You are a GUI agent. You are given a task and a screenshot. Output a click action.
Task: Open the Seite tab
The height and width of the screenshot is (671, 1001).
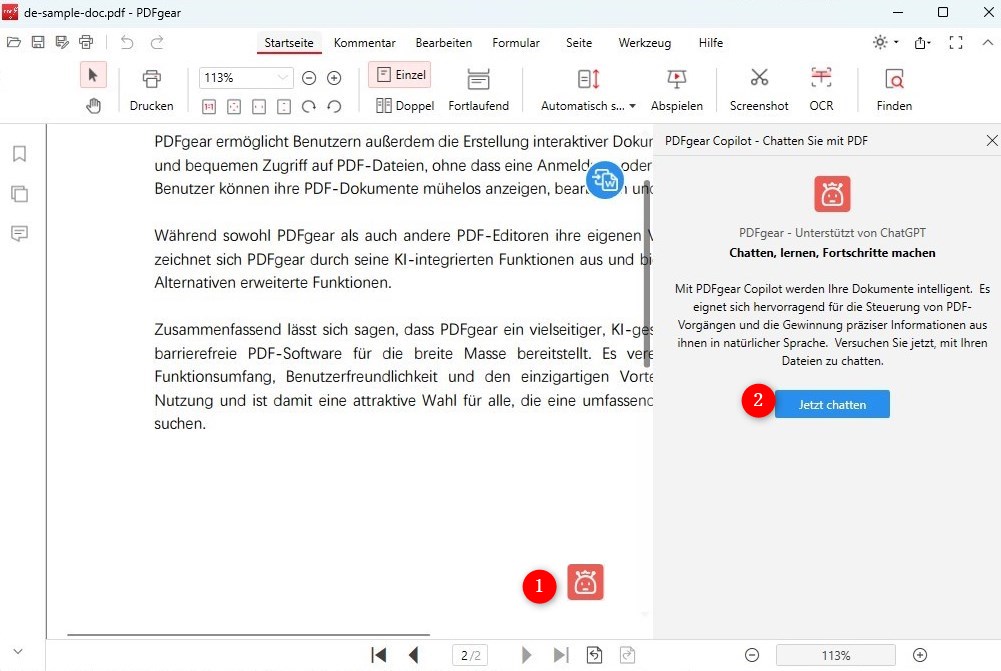pyautogui.click(x=579, y=43)
